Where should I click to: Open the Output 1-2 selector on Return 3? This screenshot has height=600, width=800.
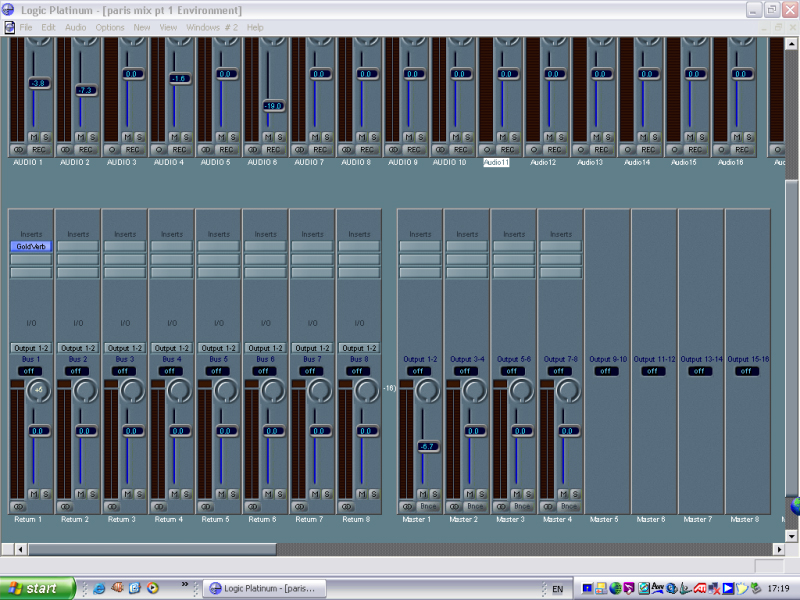(x=125, y=348)
